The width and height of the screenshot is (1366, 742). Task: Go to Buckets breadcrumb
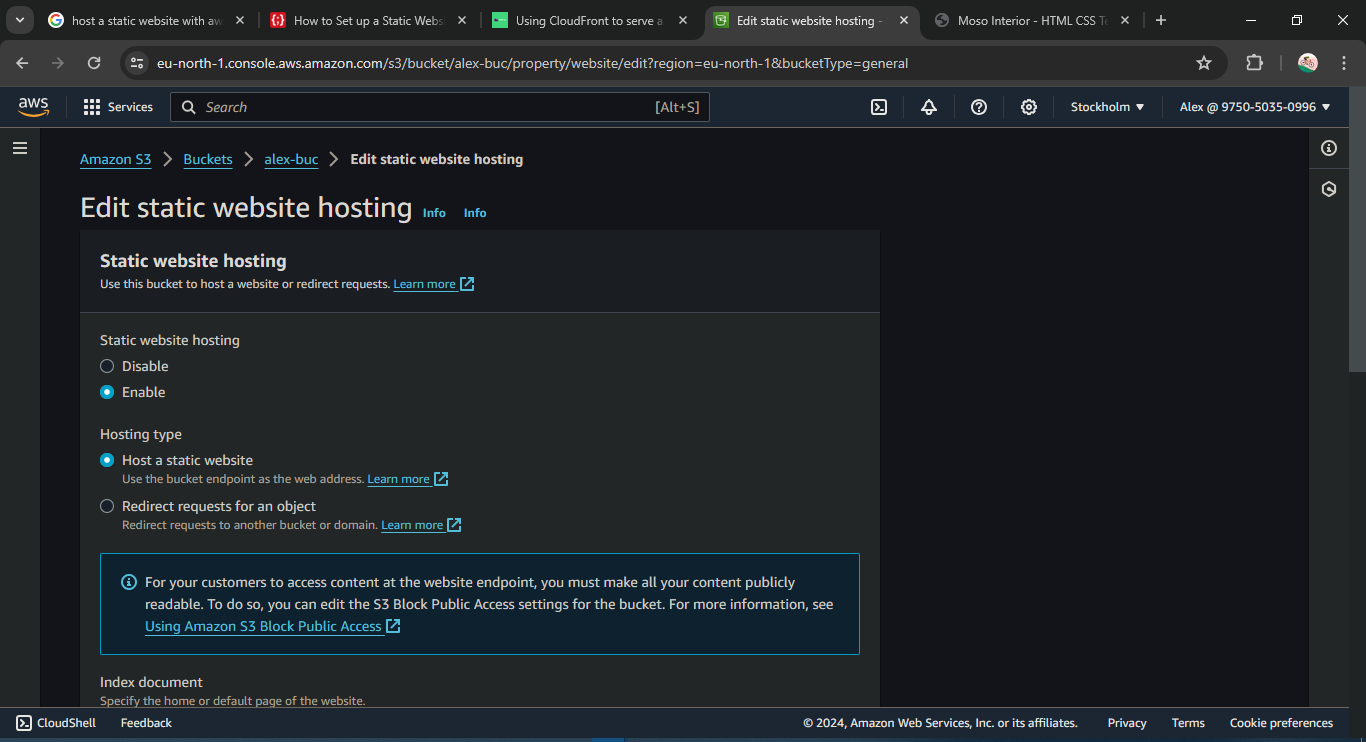coord(208,159)
